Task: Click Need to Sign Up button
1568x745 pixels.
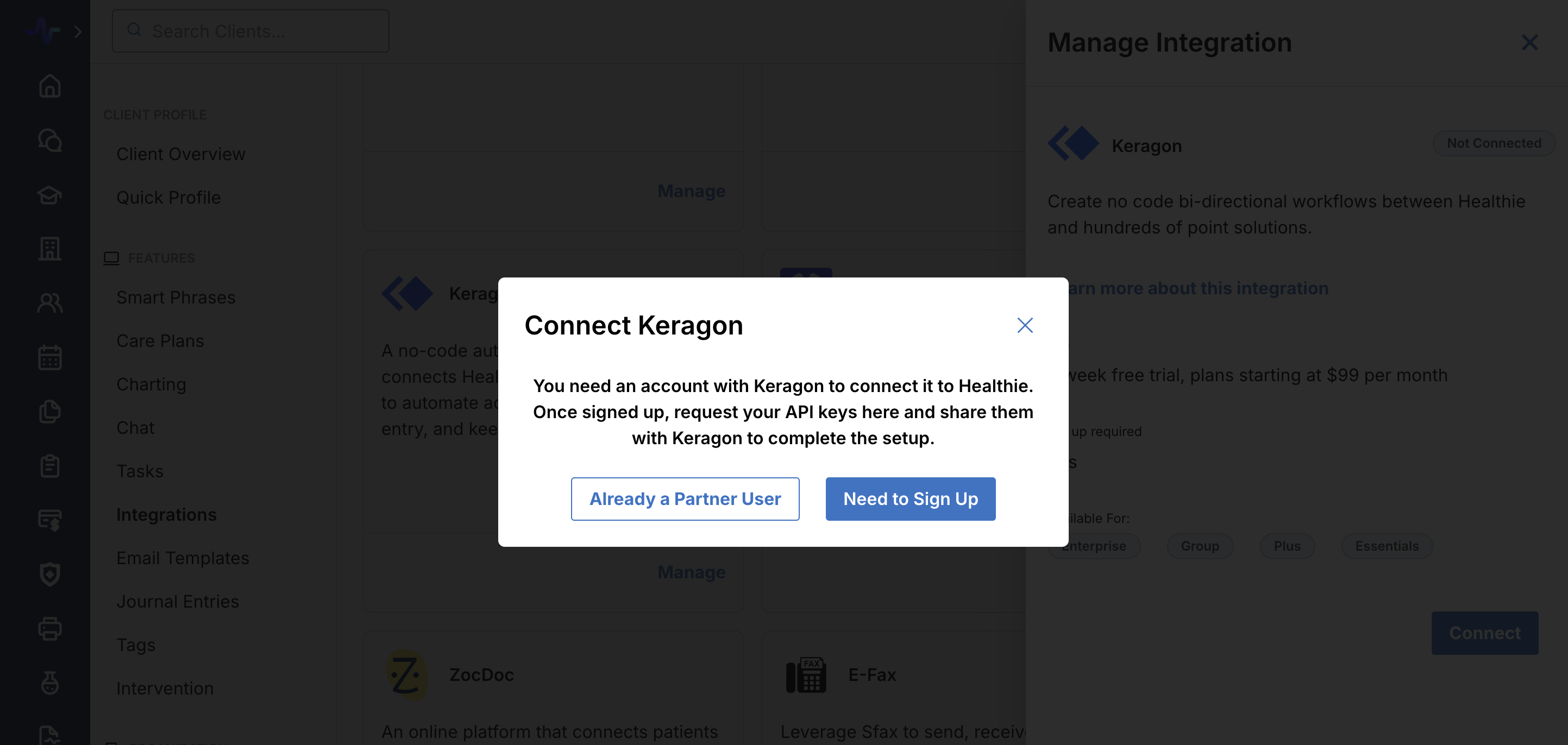Action: (910, 498)
